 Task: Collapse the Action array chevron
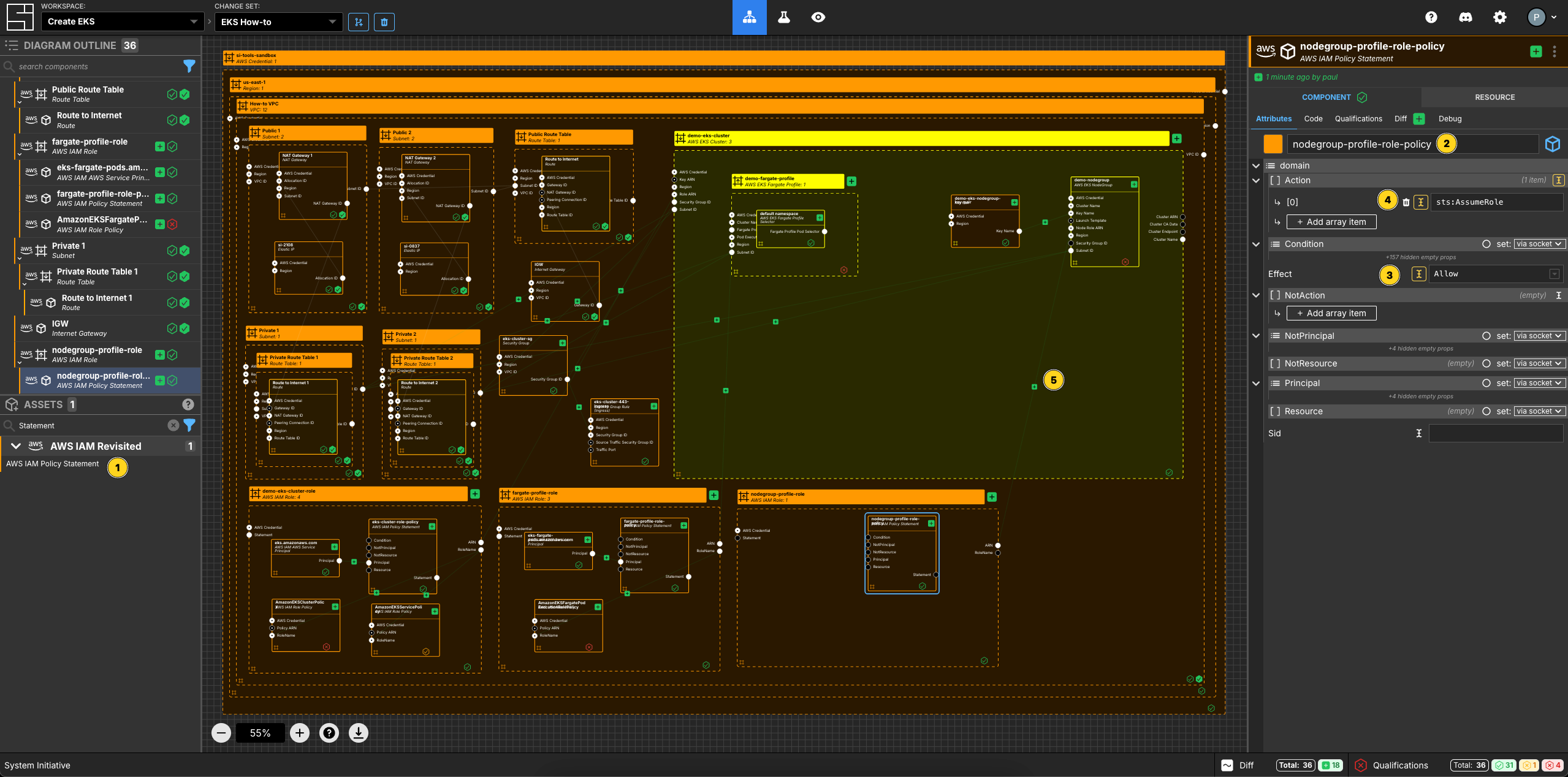pyautogui.click(x=1255, y=180)
